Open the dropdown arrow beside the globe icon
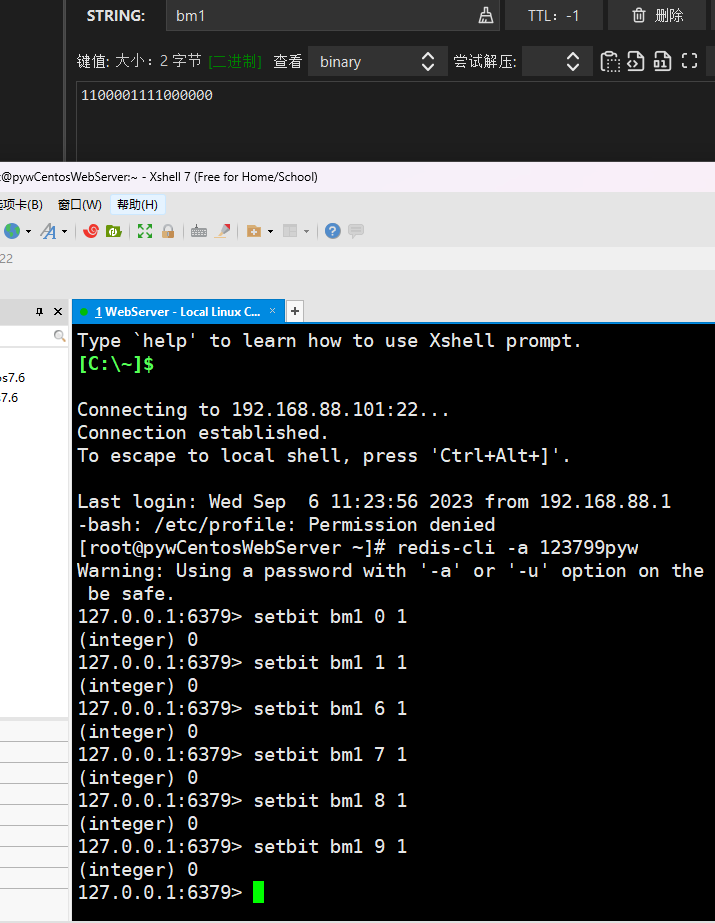The height and width of the screenshot is (923, 715). pos(28,231)
